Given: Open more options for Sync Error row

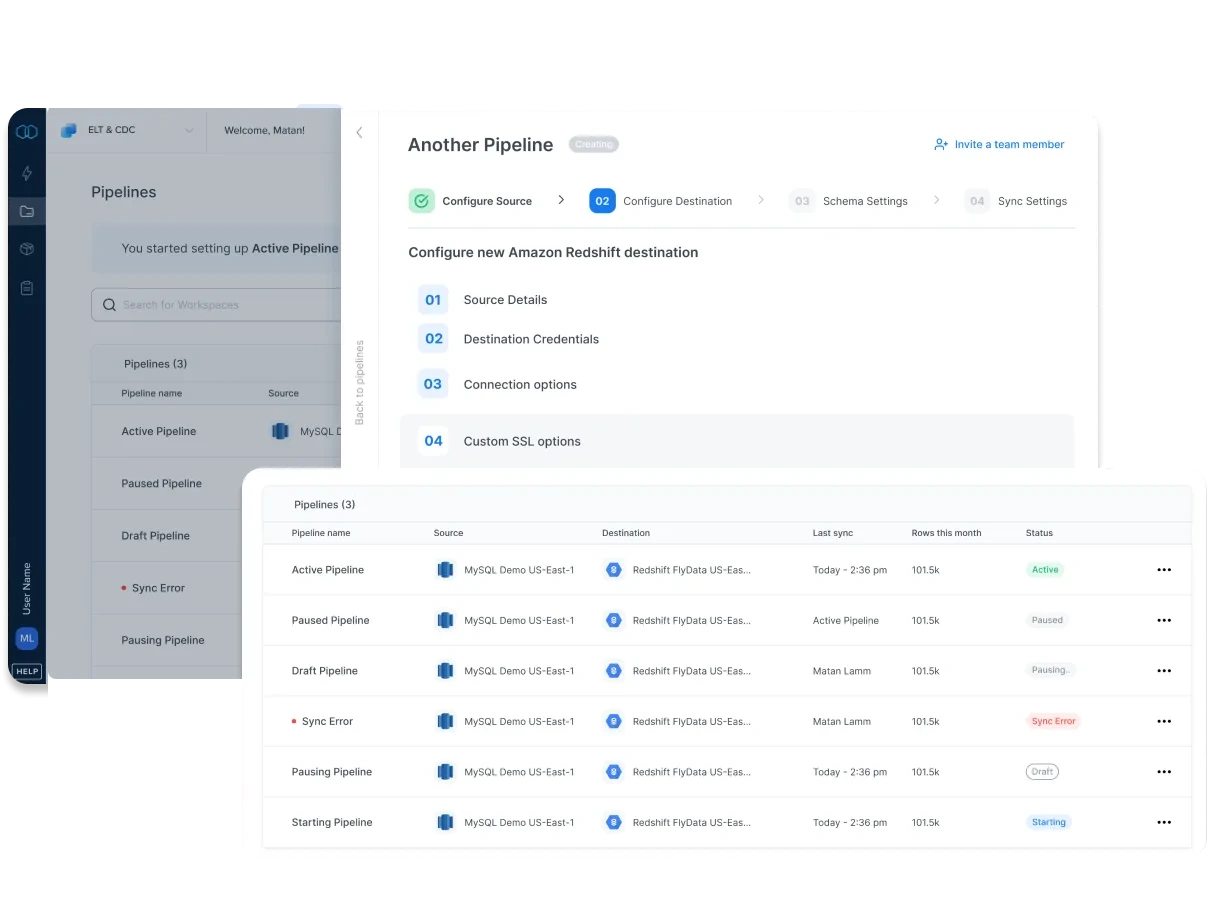Looking at the screenshot, I should [1164, 721].
